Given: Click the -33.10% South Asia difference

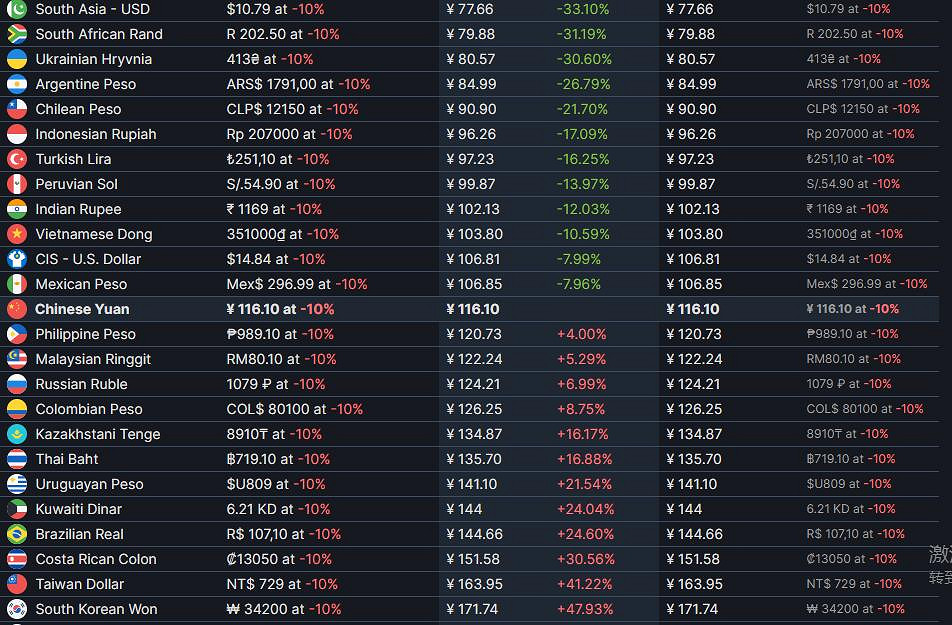Looking at the screenshot, I should [x=582, y=9].
